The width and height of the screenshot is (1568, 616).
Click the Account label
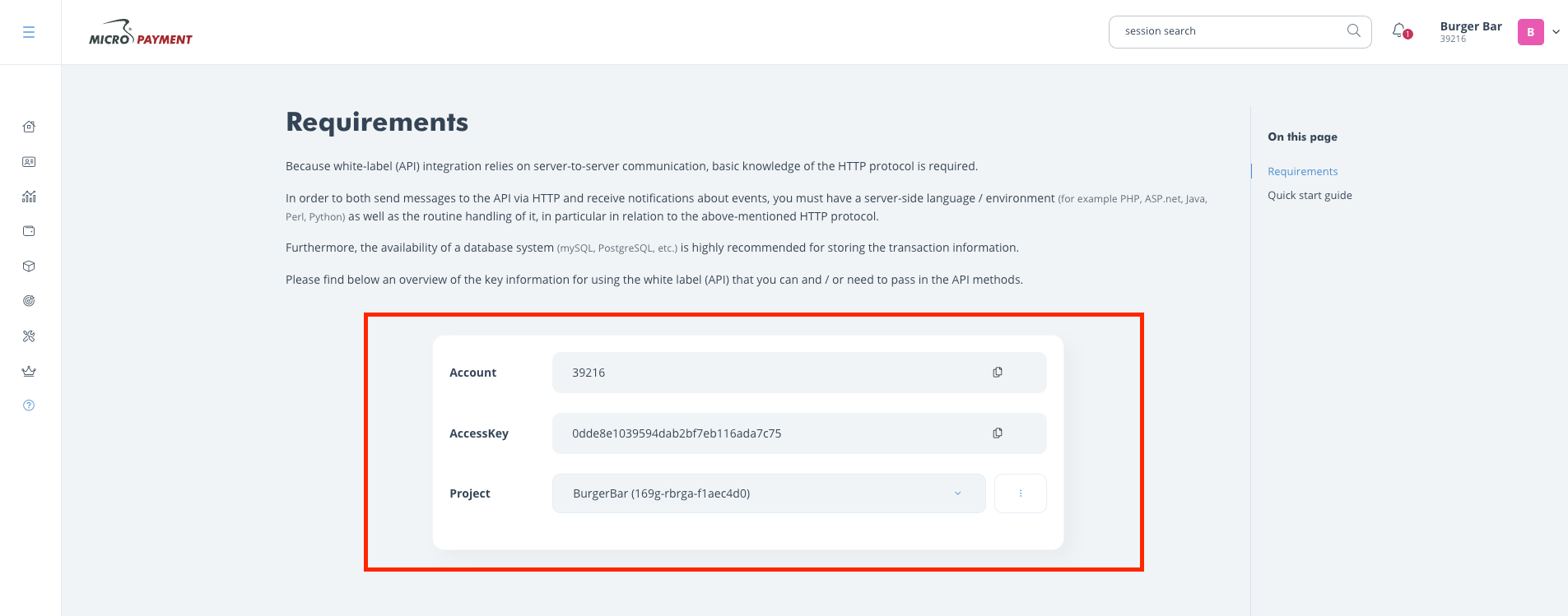472,373
